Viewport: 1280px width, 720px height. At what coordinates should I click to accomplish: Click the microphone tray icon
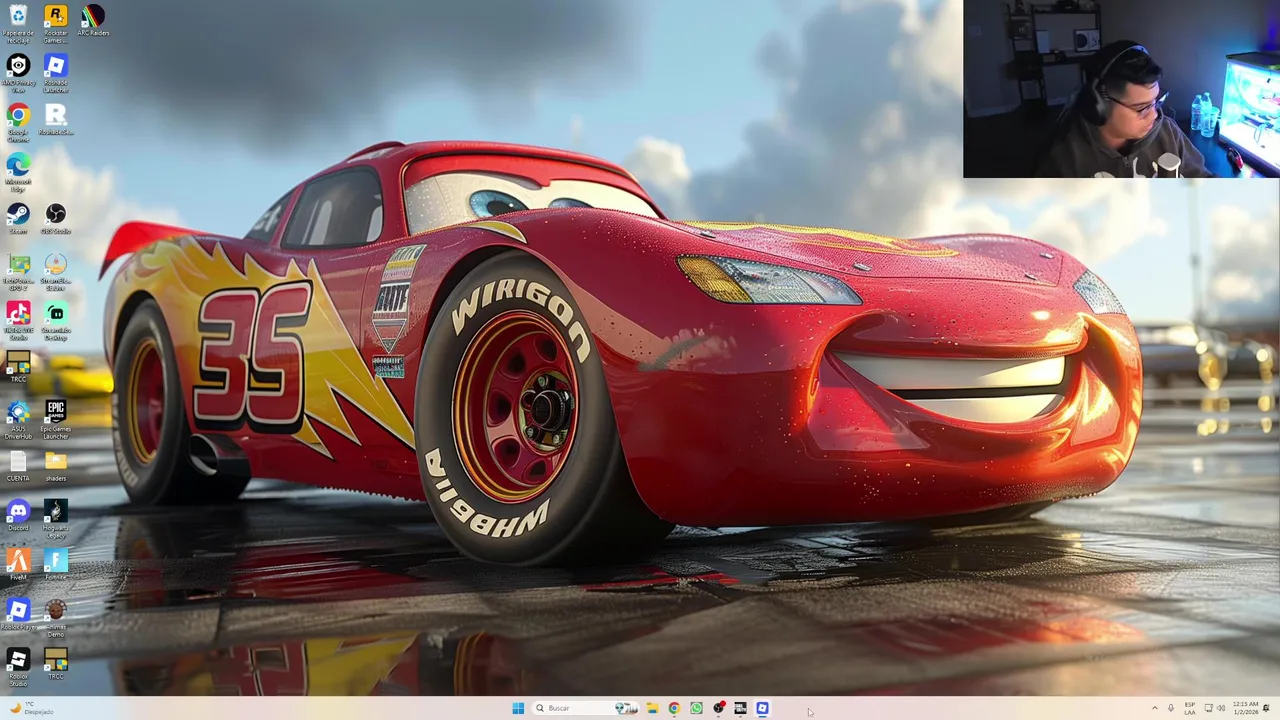click(1171, 708)
